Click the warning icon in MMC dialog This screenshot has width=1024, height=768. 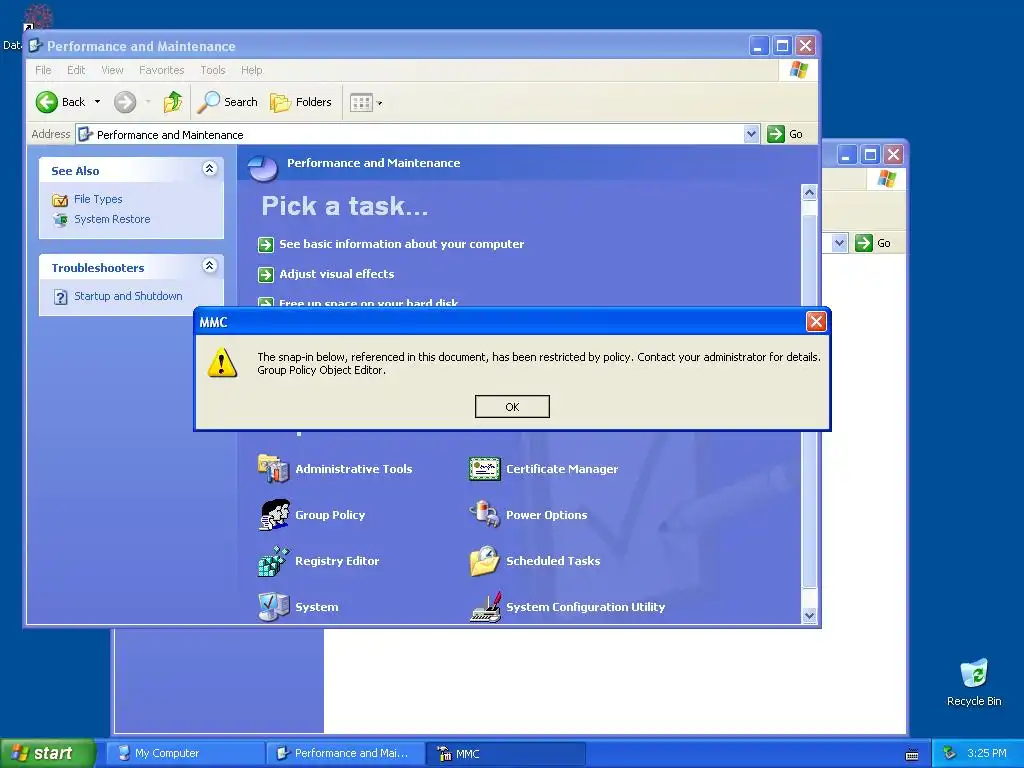pyautogui.click(x=222, y=362)
